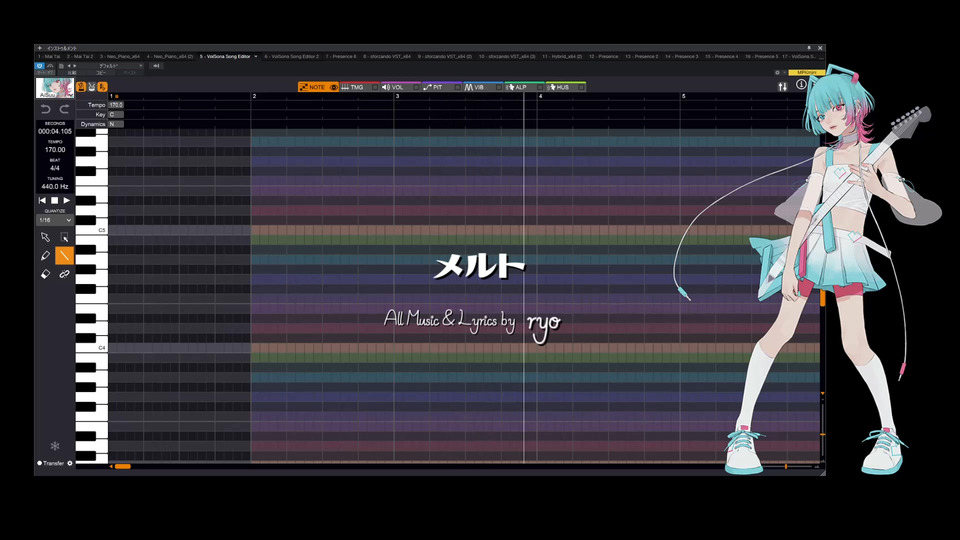Viewport: 960px width, 540px height.
Task: Select the 7 - Presence 6 tab
Action: click(x=341, y=56)
